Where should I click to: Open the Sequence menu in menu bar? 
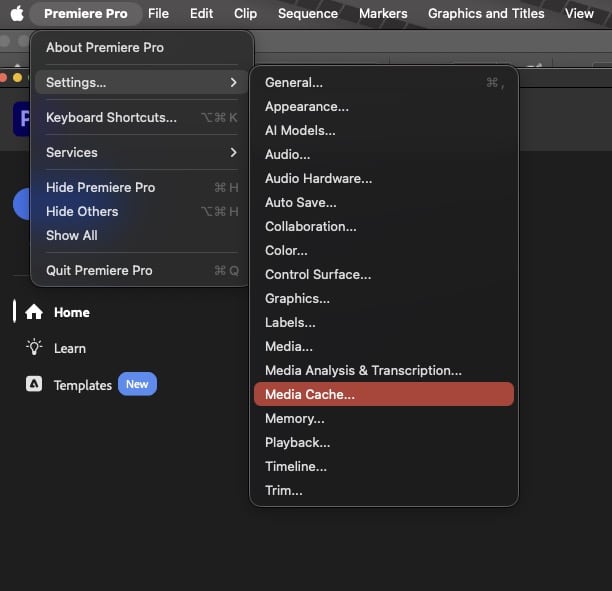pos(308,14)
